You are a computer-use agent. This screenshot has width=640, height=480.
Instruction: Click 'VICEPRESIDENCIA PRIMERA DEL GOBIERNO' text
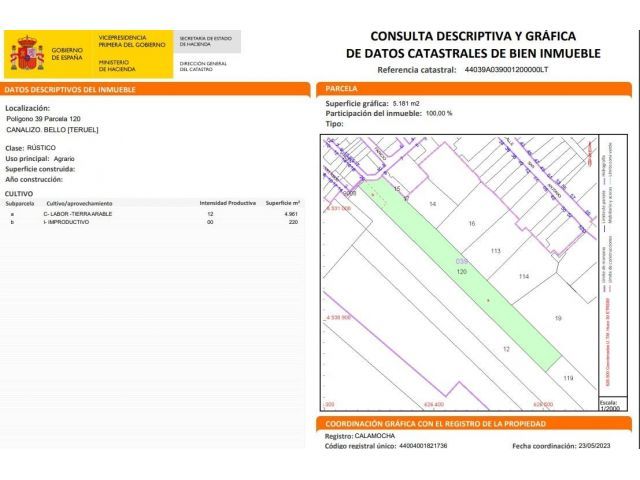pos(132,41)
